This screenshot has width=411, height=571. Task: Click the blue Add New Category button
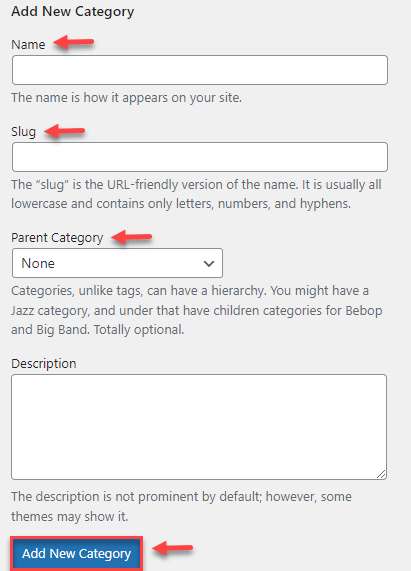[76, 554]
